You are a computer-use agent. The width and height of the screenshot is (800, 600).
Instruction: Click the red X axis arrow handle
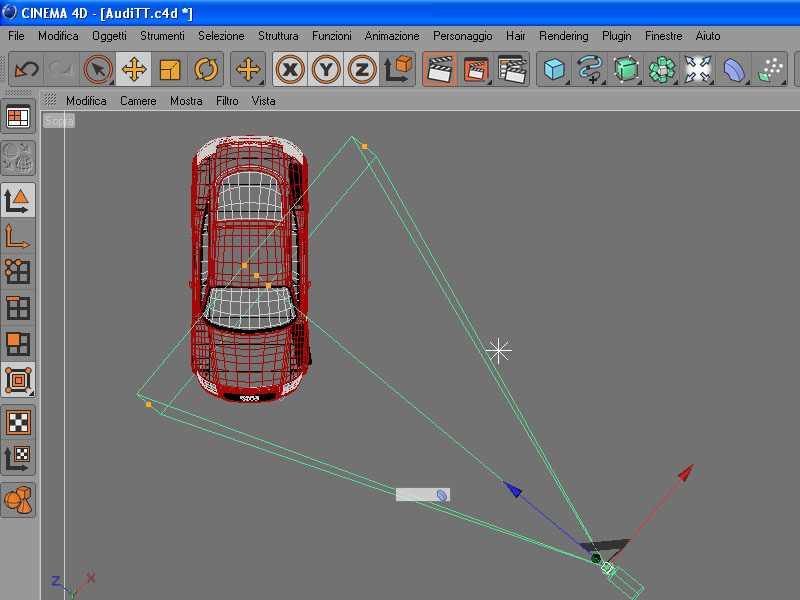(x=686, y=473)
